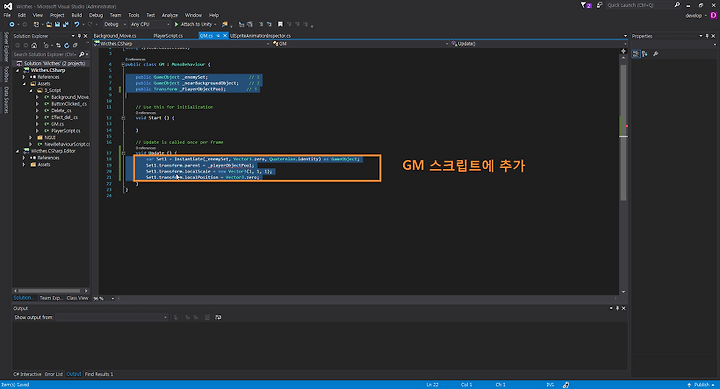720x389 pixels.
Task: Click the publish status icon in status bar
Action: (x=689, y=385)
